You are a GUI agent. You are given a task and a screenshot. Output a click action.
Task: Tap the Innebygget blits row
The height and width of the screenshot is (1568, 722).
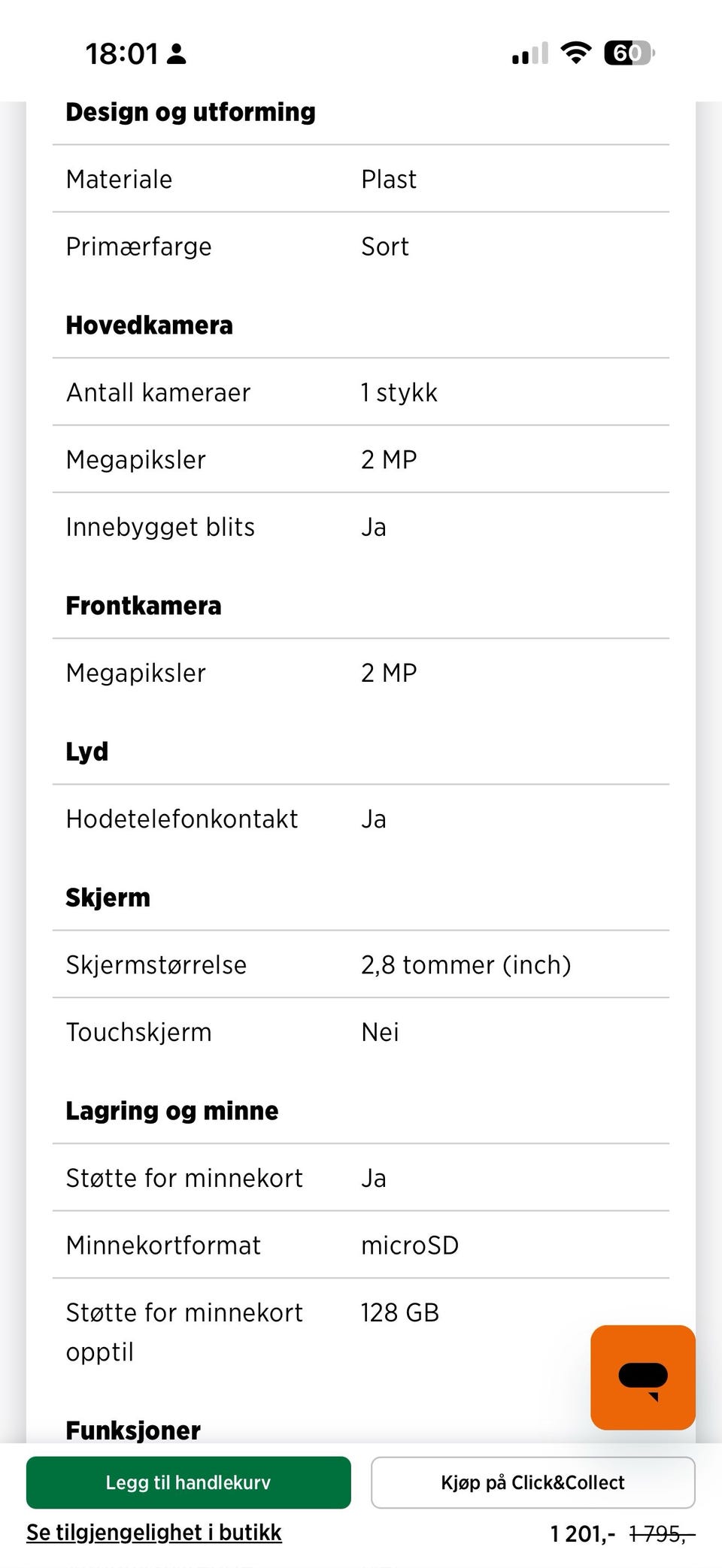[x=361, y=527]
